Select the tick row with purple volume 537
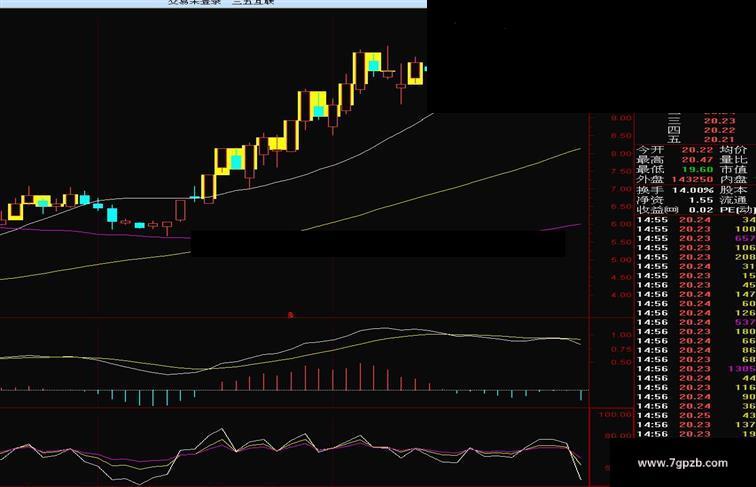The image size is (756, 487). pos(696,322)
